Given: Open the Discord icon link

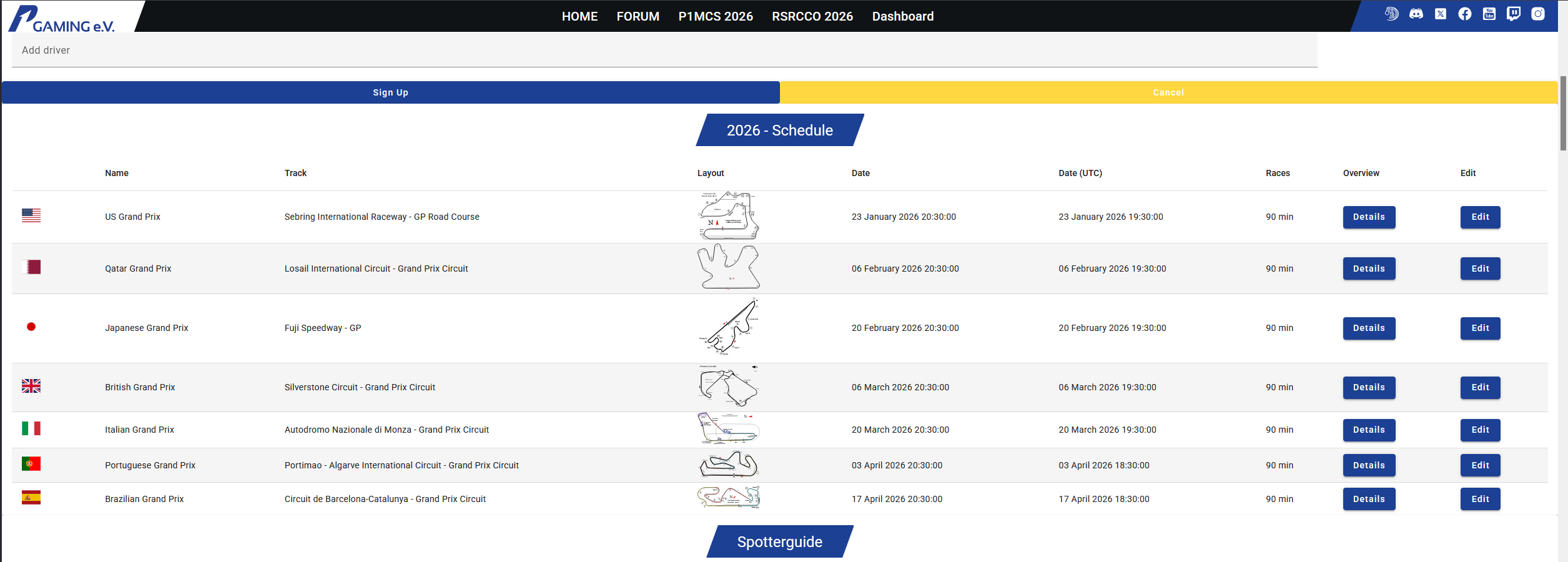Looking at the screenshot, I should coord(1416,14).
